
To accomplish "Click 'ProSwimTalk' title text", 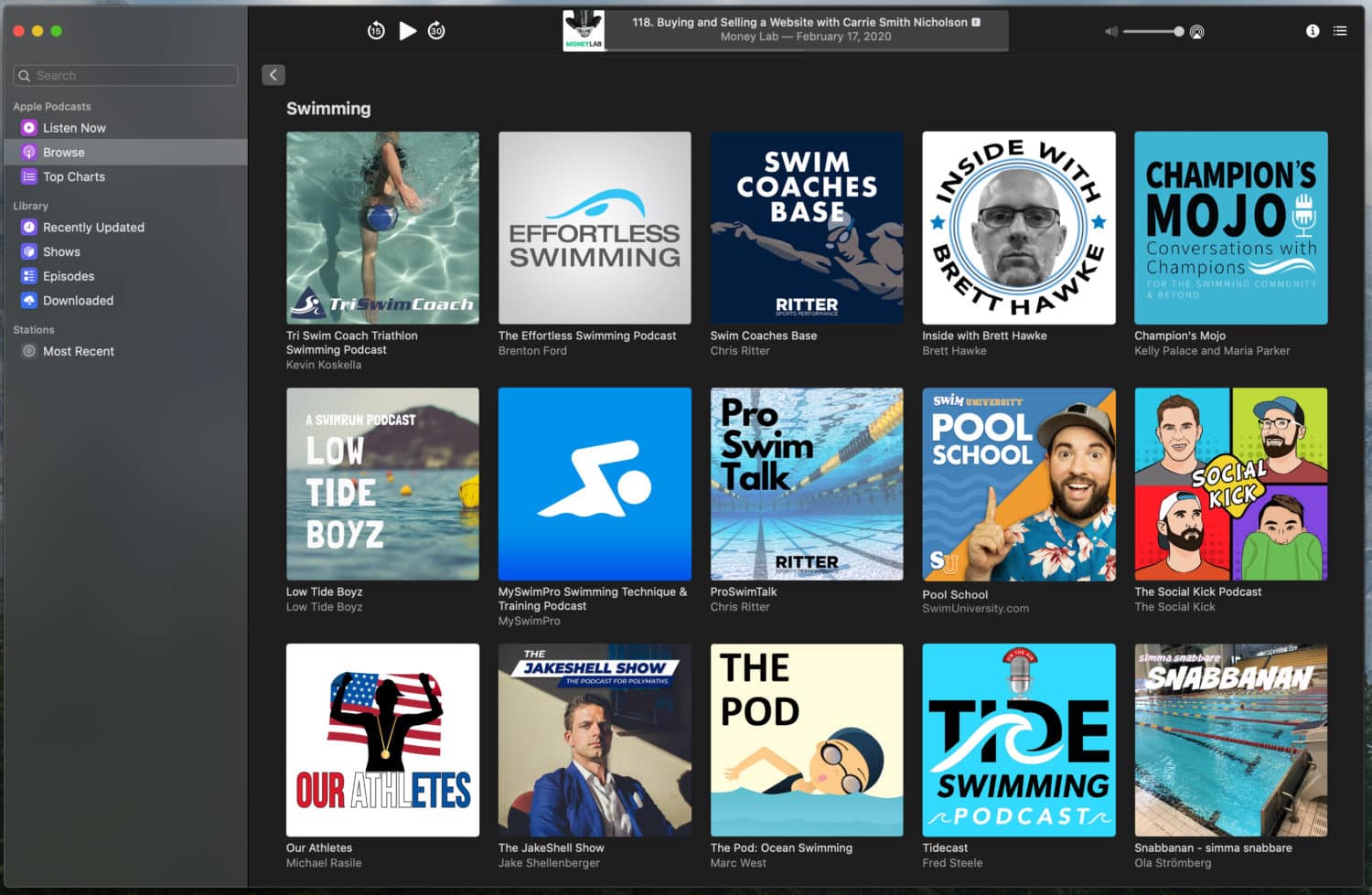I will tap(744, 591).
